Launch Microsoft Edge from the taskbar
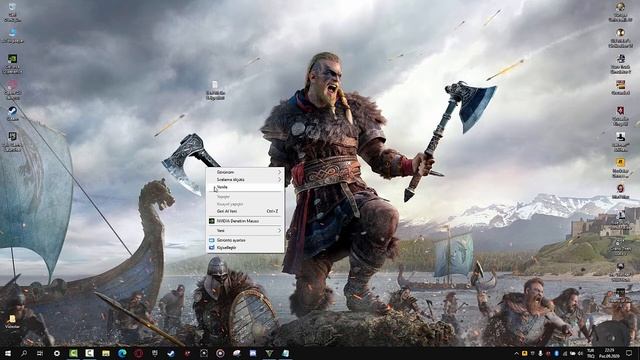 coord(122,353)
